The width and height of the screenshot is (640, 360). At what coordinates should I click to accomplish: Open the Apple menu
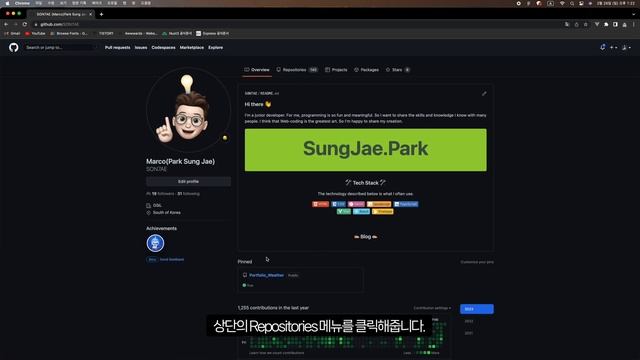click(x=7, y=3)
